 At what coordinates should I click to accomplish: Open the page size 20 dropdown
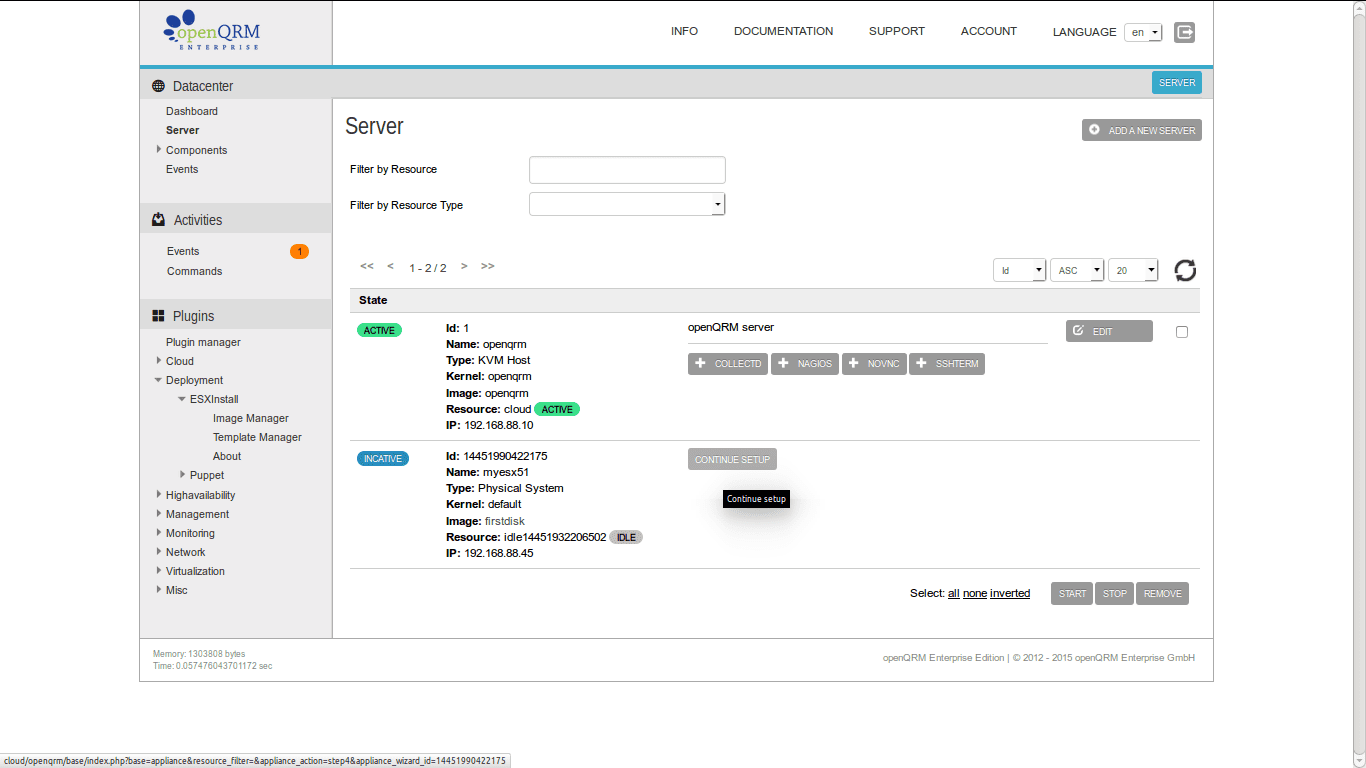pyautogui.click(x=1133, y=270)
